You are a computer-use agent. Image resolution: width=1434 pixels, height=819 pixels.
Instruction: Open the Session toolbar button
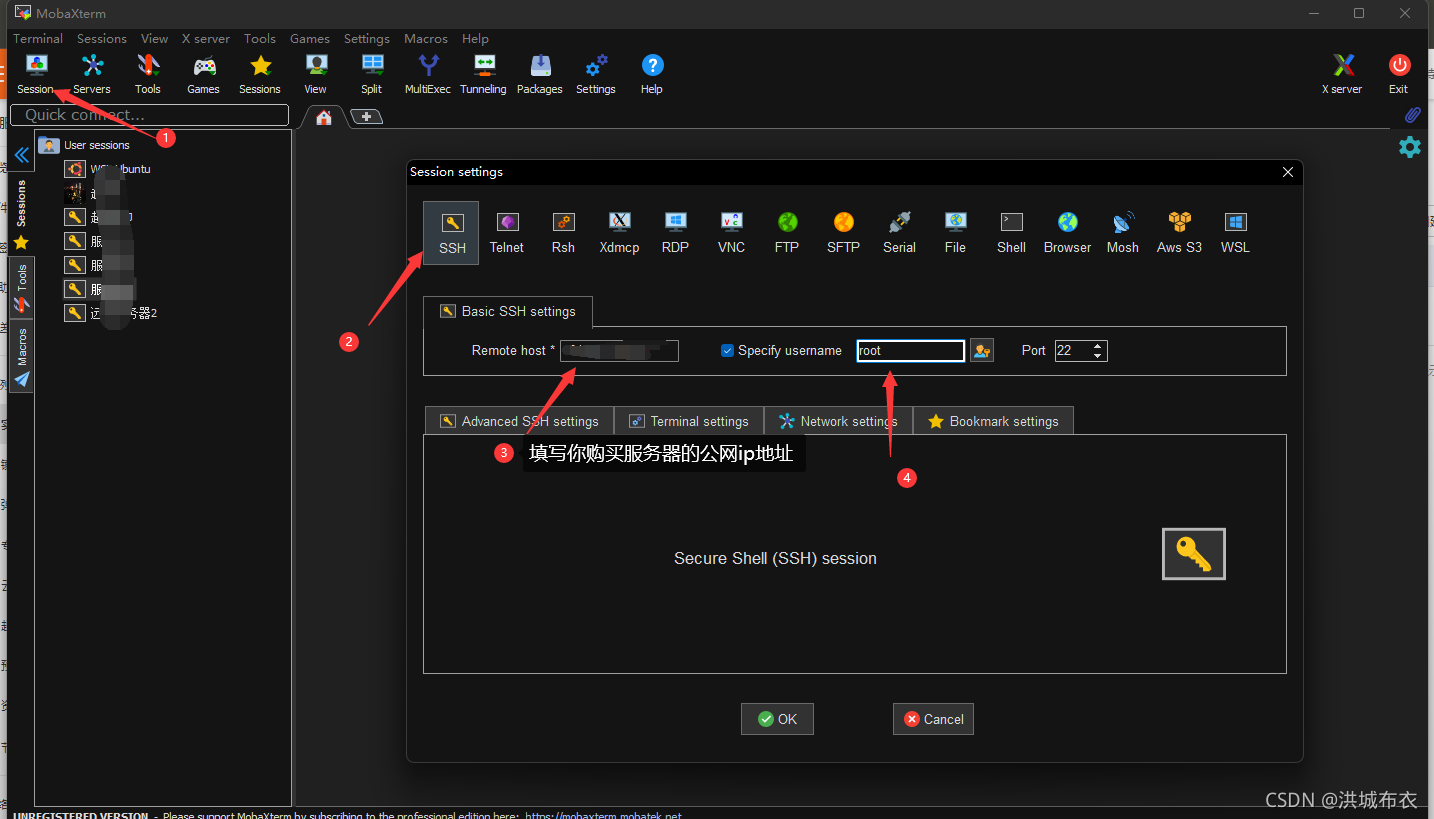[x=36, y=75]
